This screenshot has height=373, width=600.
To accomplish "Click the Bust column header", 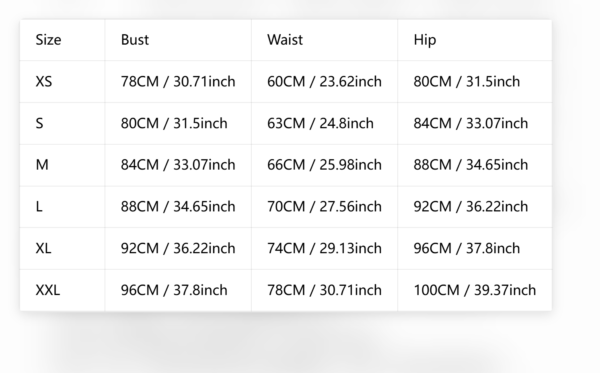I will click(135, 40).
